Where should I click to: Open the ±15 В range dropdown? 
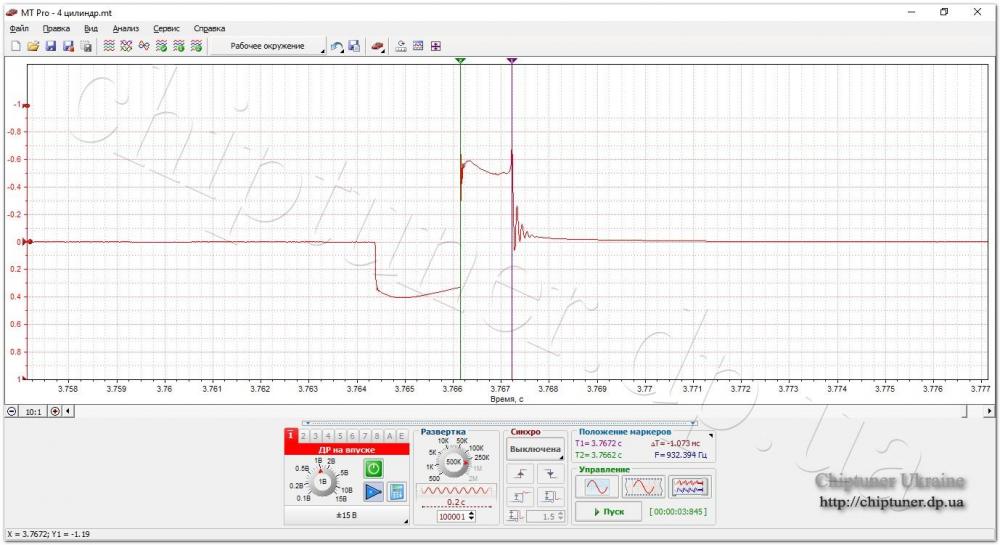pos(346,515)
